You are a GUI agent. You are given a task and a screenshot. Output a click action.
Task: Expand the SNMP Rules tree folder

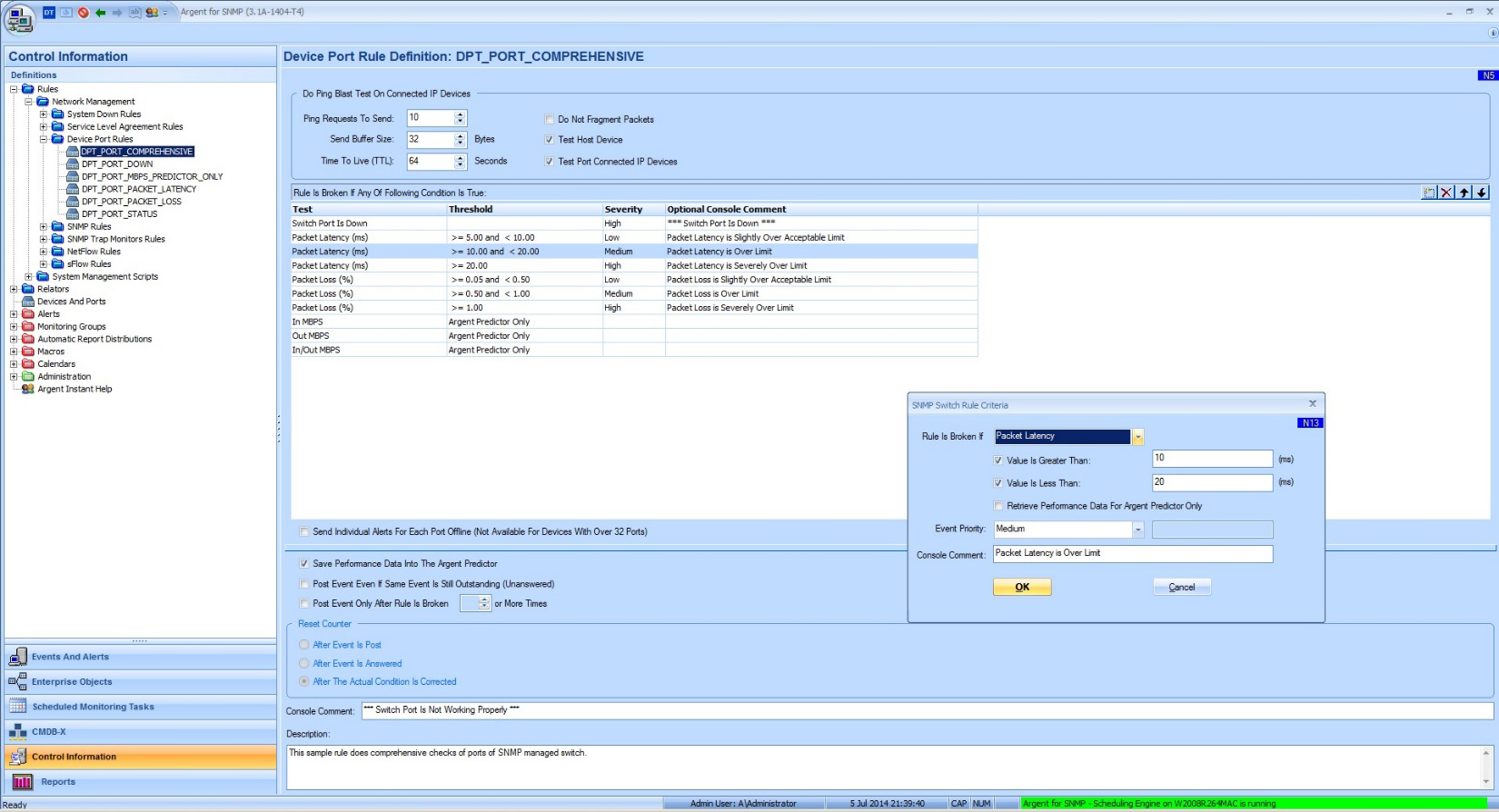pyautogui.click(x=43, y=227)
